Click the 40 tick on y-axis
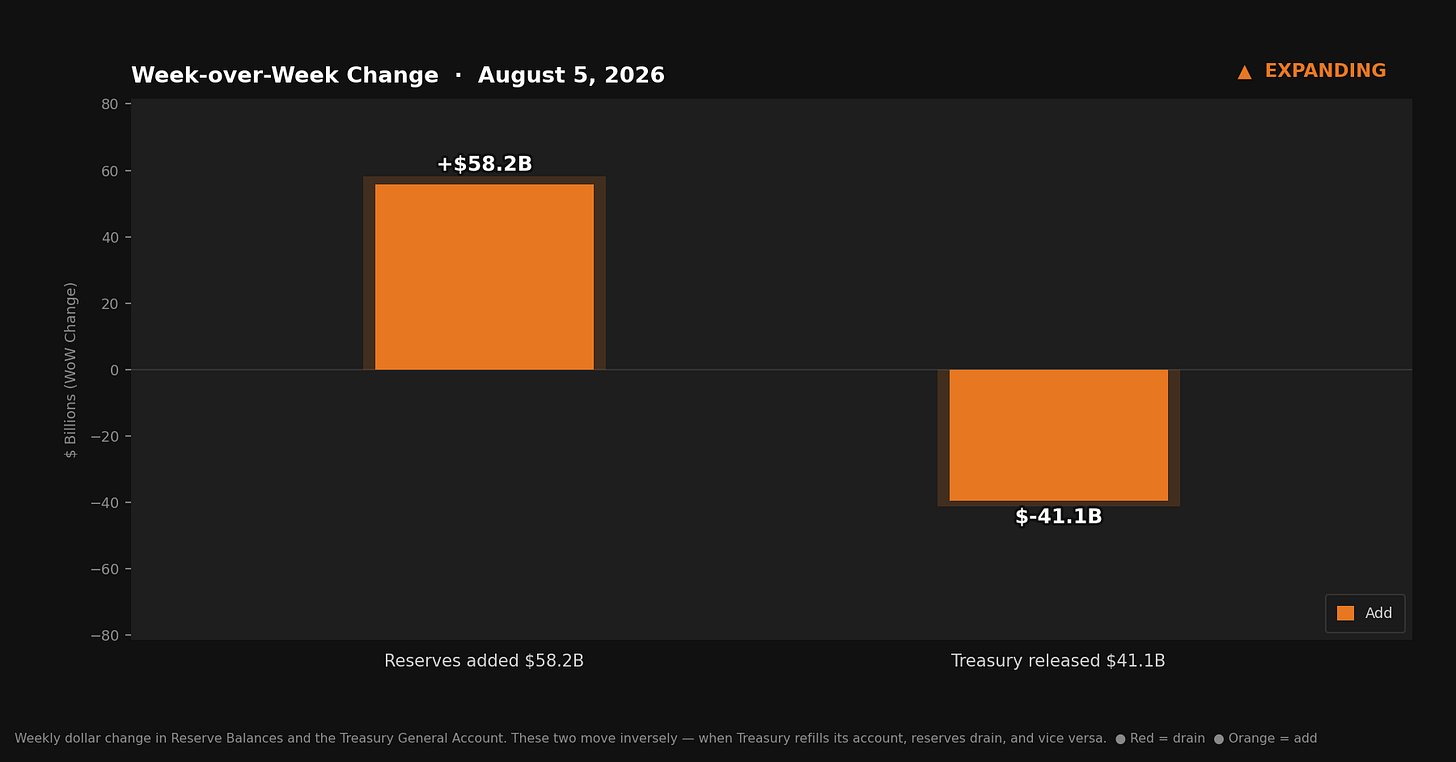 tap(109, 237)
